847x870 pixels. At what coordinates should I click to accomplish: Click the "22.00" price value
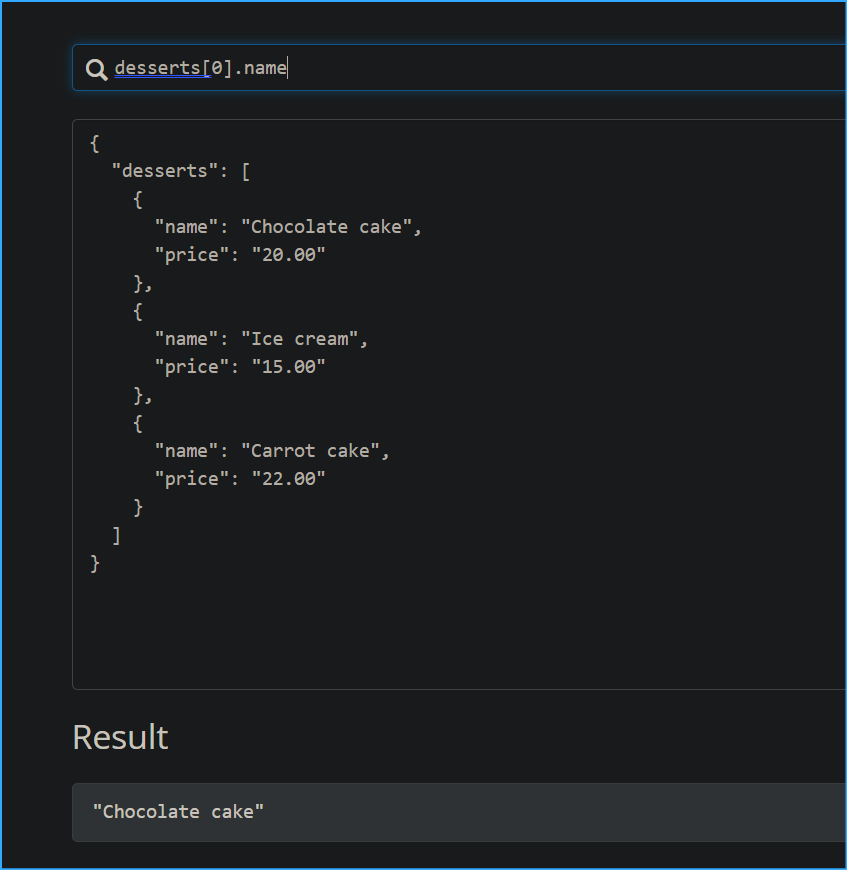point(288,479)
